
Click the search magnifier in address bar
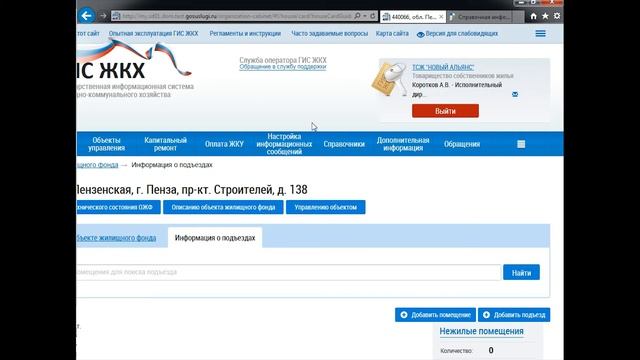(x=358, y=16)
